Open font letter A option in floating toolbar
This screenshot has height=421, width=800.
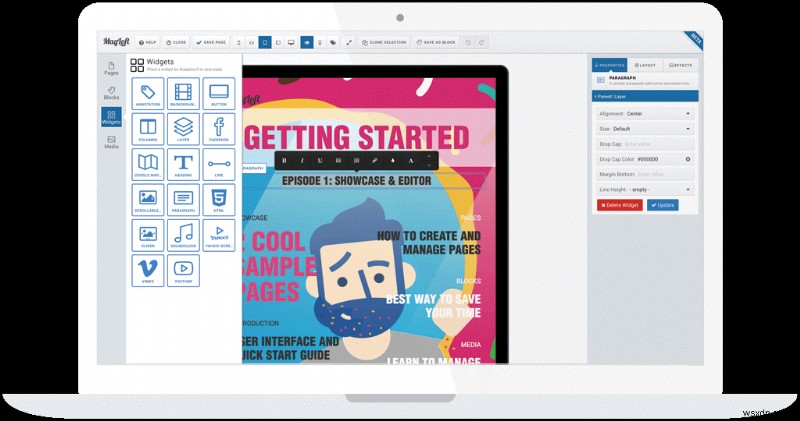pos(411,161)
